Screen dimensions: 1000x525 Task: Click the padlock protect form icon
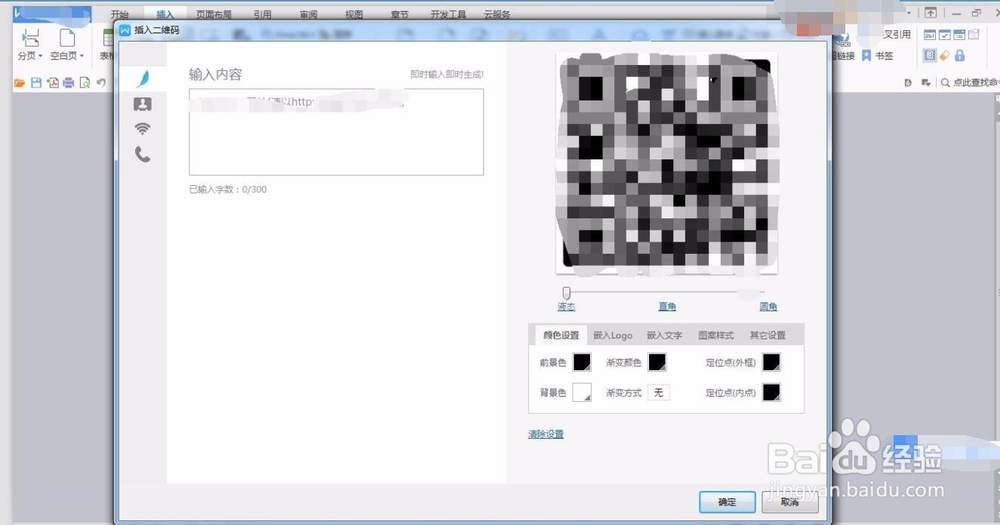coord(959,55)
